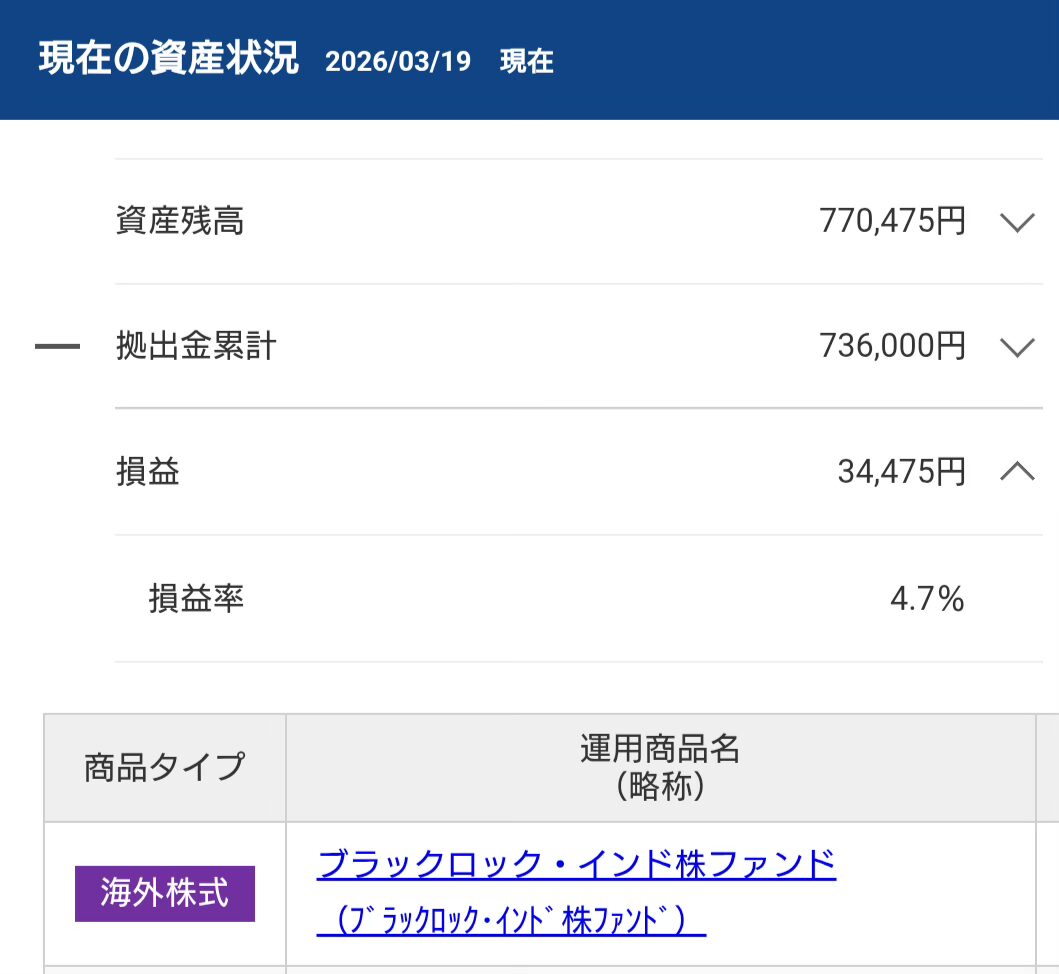Click the minus icon beside 拠出金累計
Image resolution: width=1059 pixels, height=974 pixels.
pos(58,347)
